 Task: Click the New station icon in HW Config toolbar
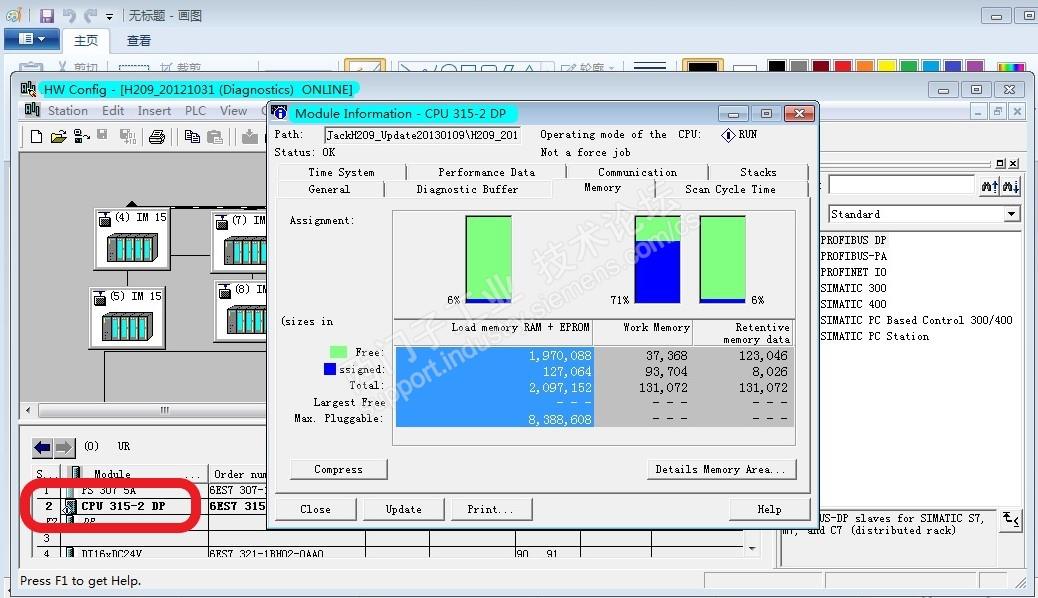tap(36, 136)
